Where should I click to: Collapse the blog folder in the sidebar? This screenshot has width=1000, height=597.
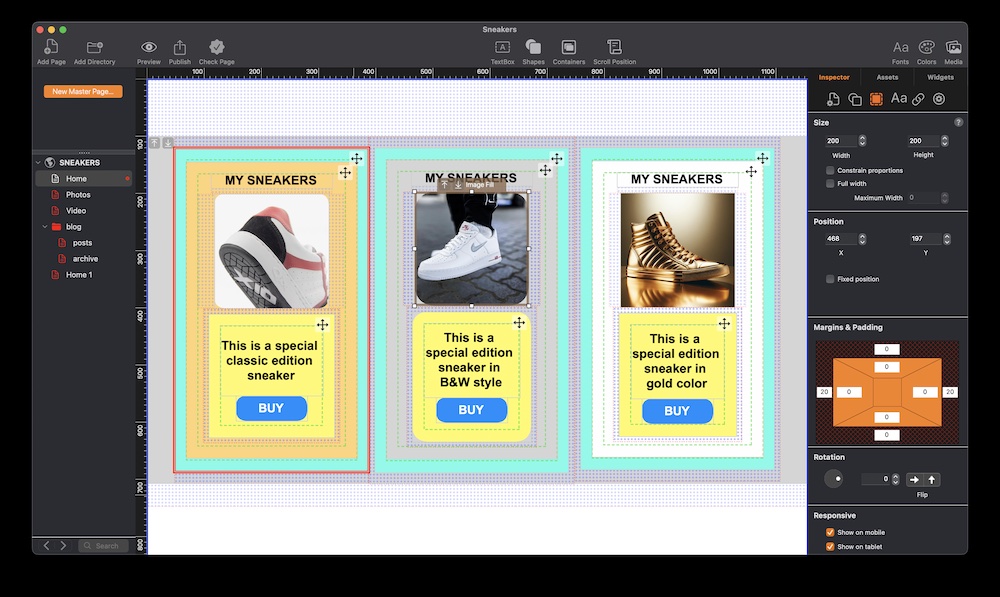click(x=43, y=226)
